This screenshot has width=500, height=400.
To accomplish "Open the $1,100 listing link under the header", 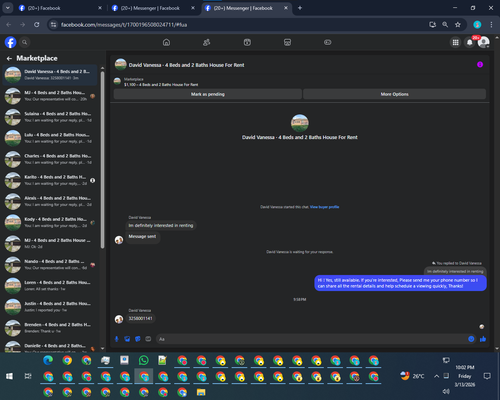I will (161, 85).
